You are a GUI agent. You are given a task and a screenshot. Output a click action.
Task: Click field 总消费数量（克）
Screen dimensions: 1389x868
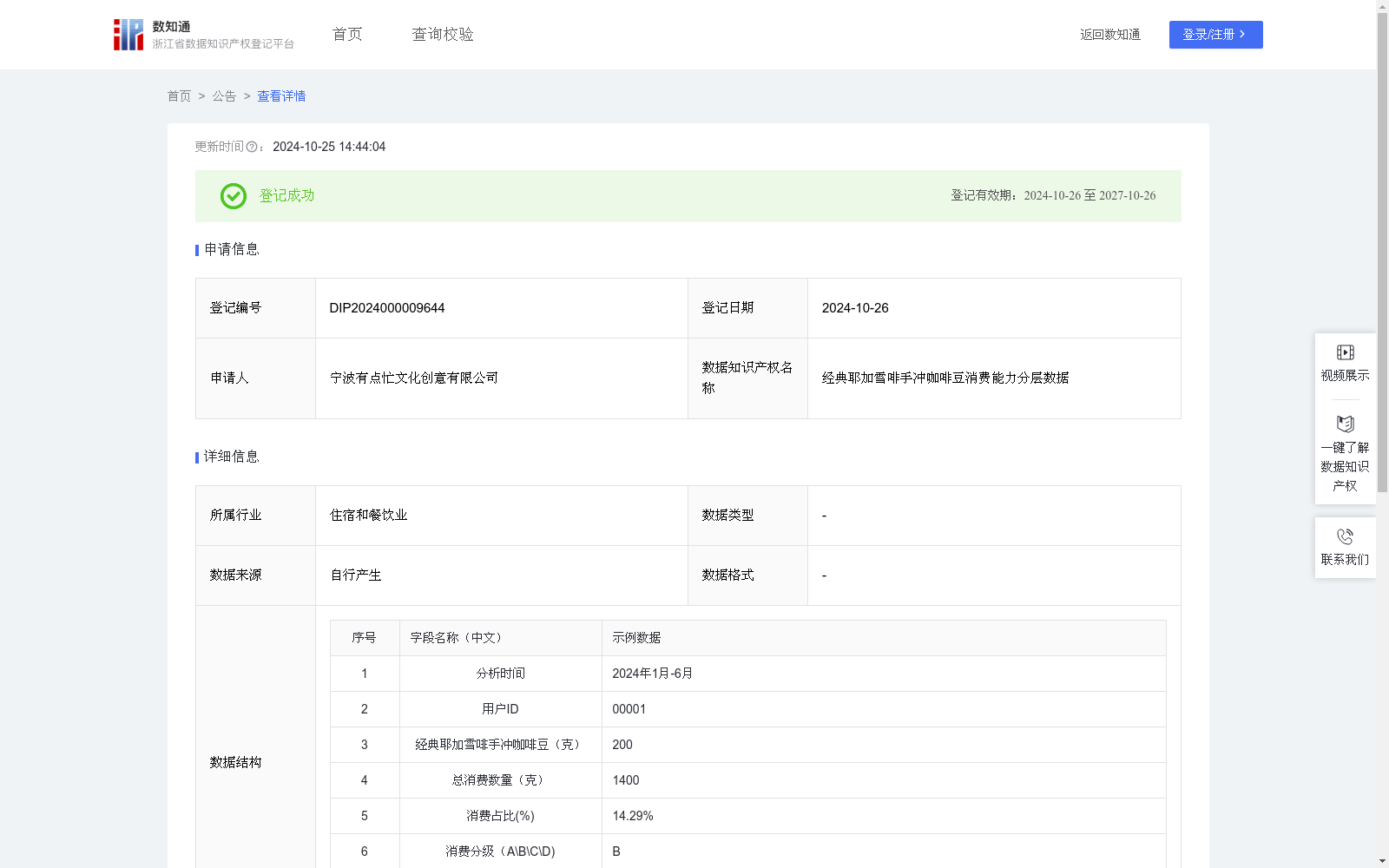click(x=501, y=780)
